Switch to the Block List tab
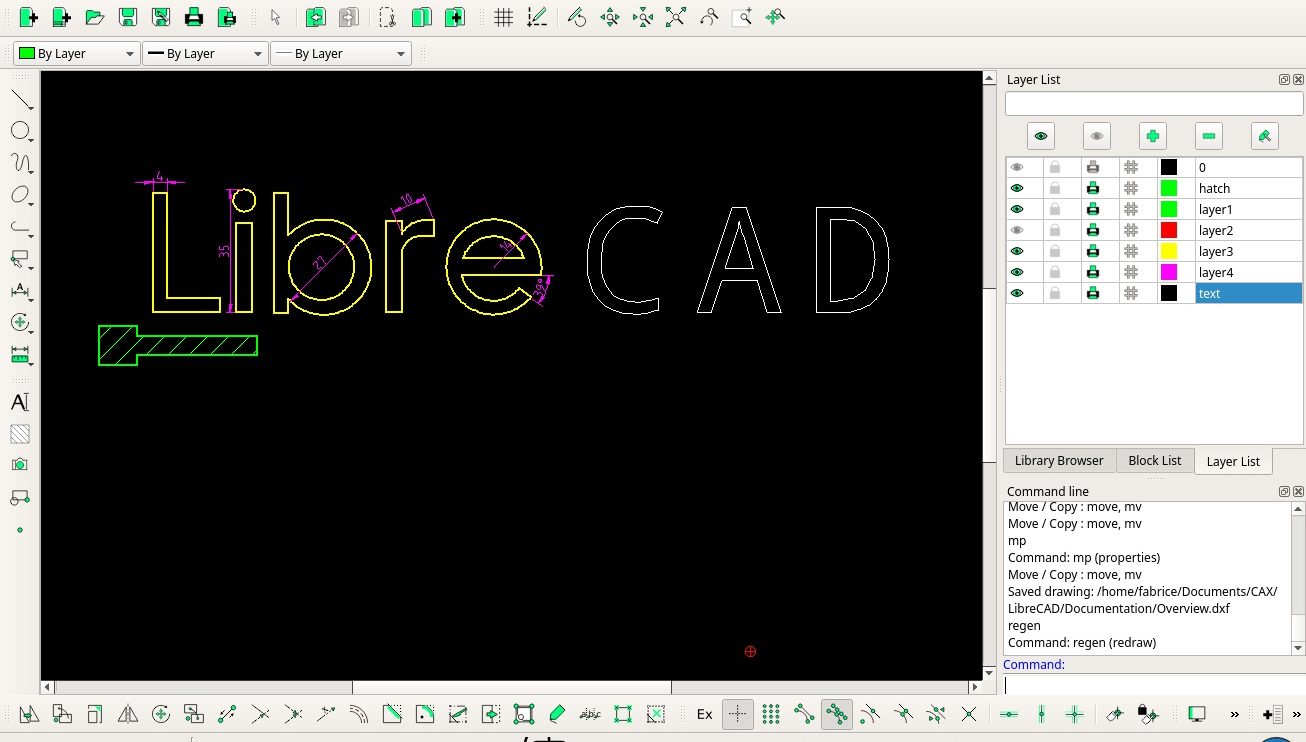1306x742 pixels. tap(1154, 460)
